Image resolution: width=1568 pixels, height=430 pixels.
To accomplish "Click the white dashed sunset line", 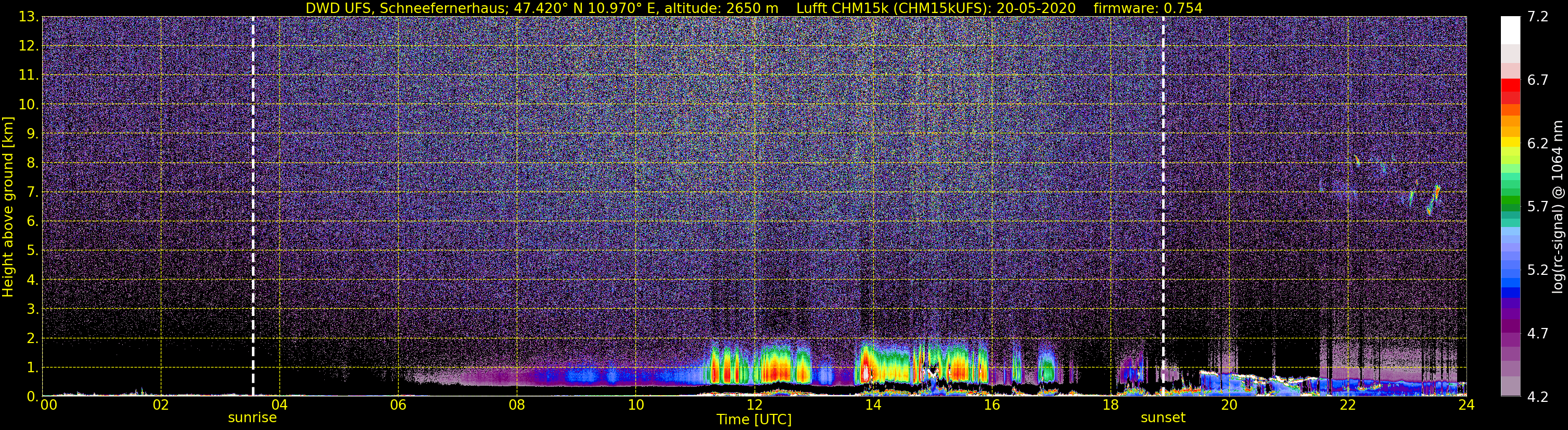I will (x=1163, y=207).
